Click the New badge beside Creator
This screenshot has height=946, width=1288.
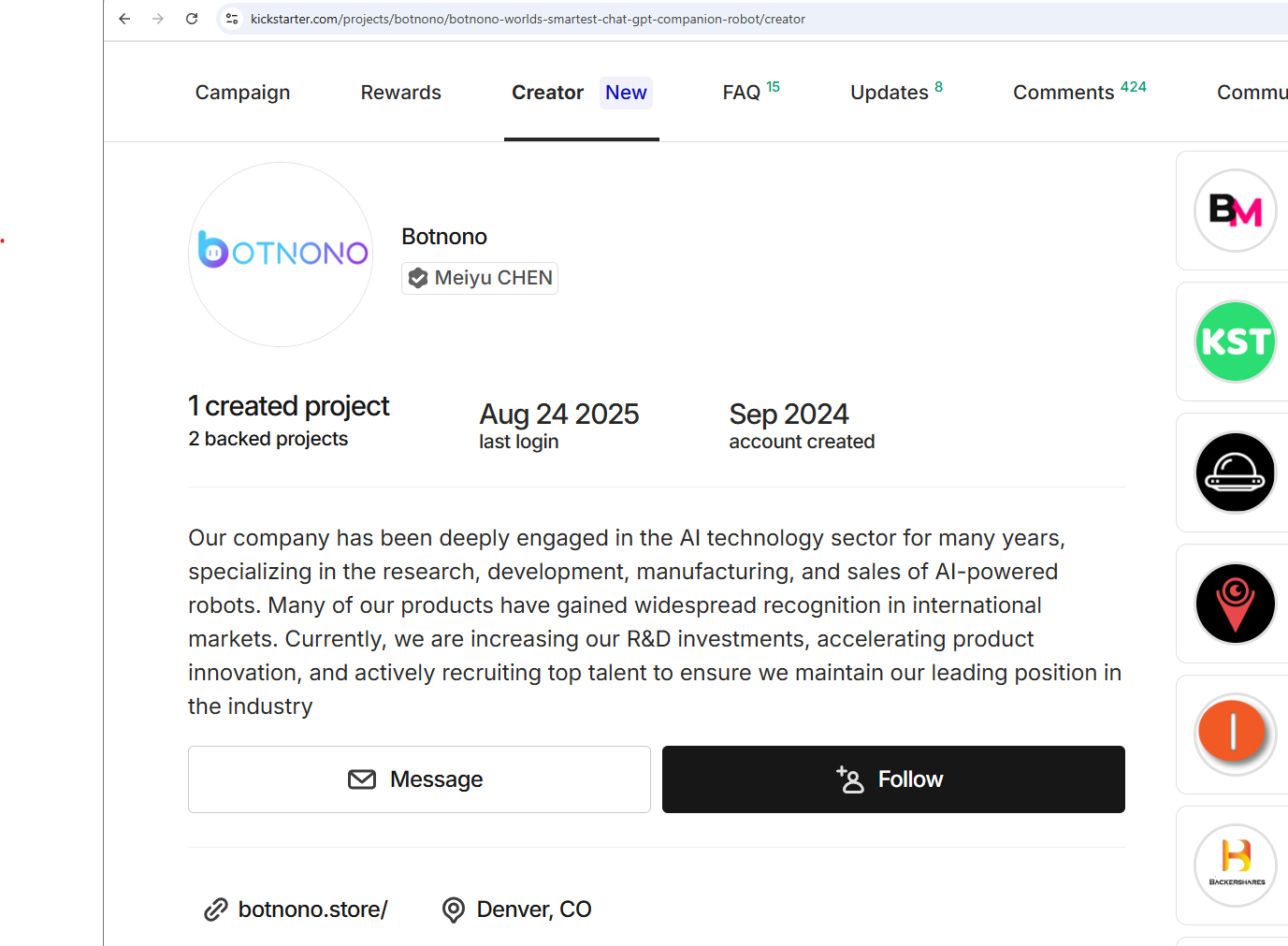(x=626, y=93)
